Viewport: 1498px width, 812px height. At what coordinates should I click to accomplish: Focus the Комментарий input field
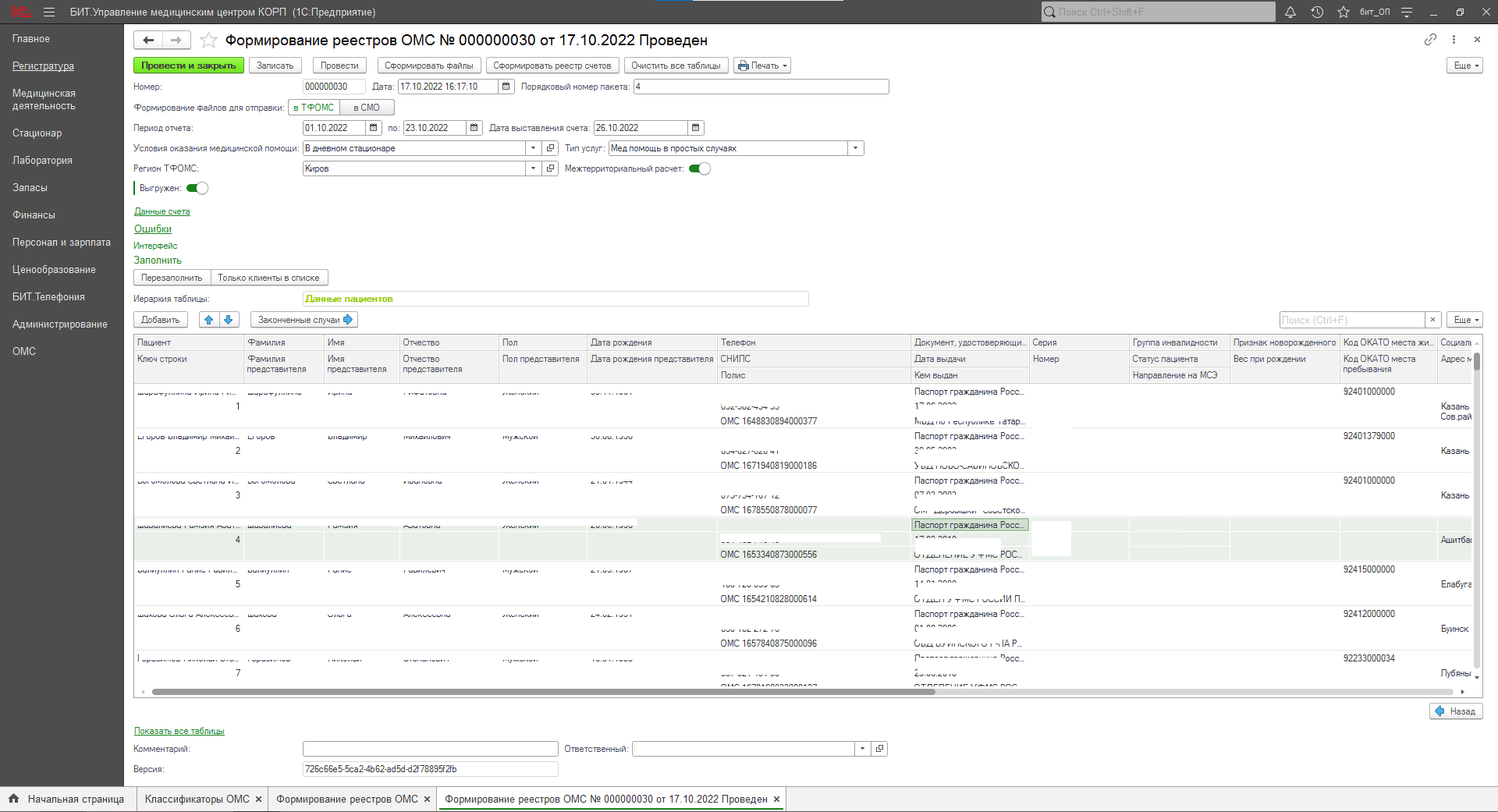pos(431,749)
